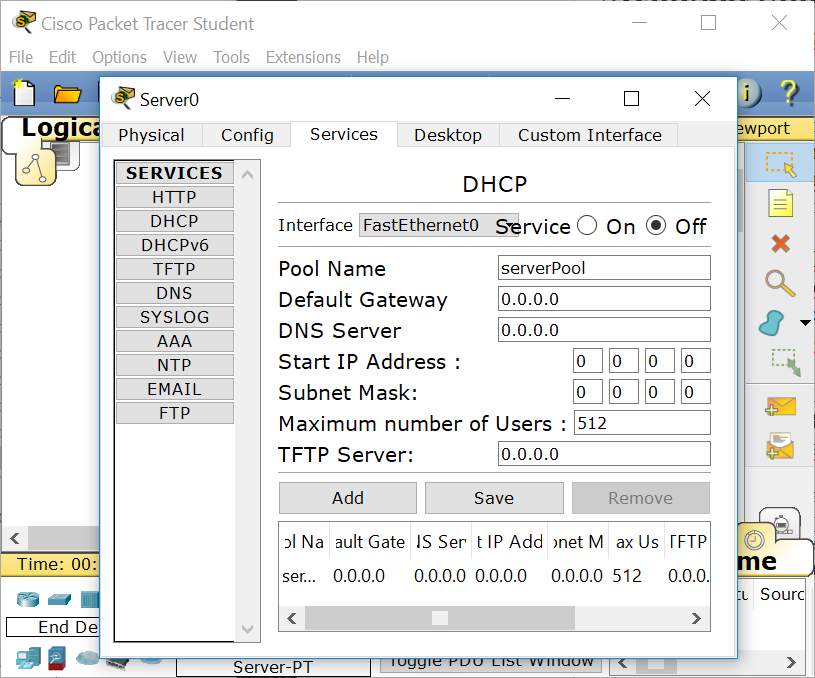Open the NTP service settings
This screenshot has height=678, width=815.
175,364
